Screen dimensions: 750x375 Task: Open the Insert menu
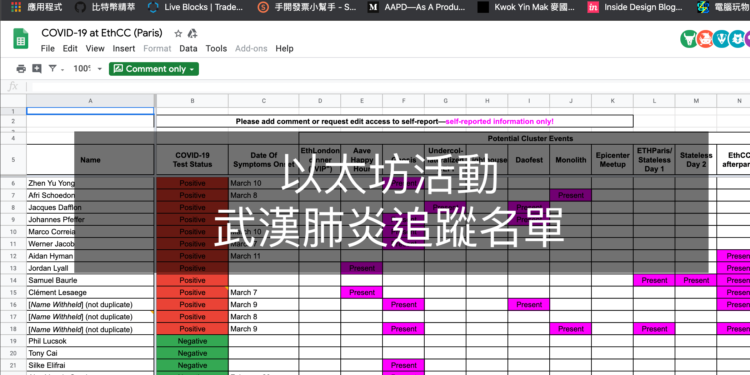pyautogui.click(x=124, y=48)
